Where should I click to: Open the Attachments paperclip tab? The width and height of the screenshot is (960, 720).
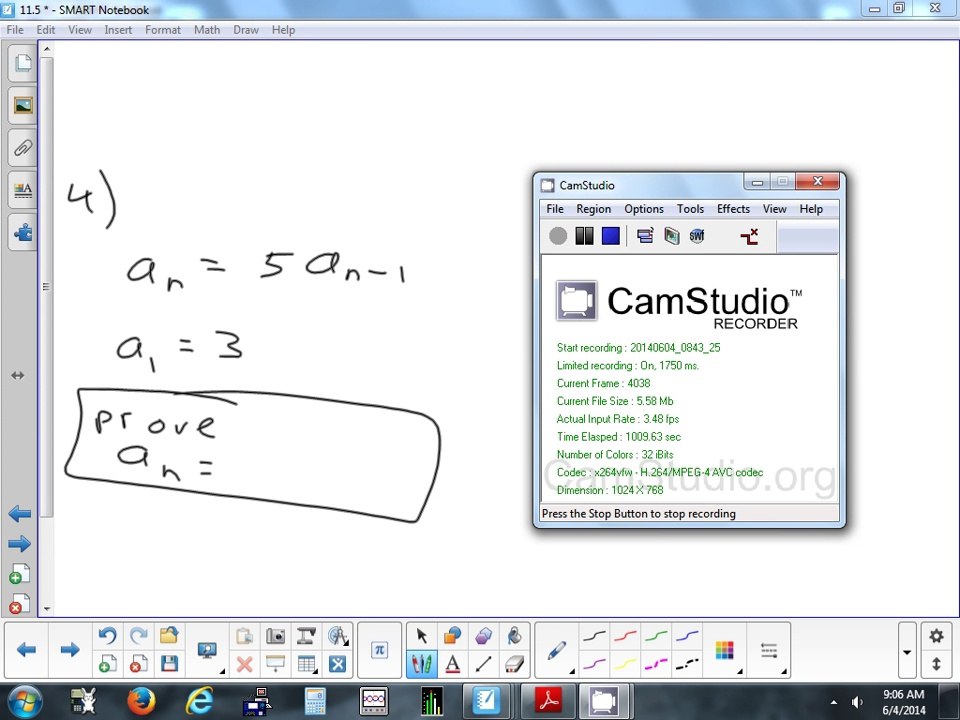click(23, 148)
